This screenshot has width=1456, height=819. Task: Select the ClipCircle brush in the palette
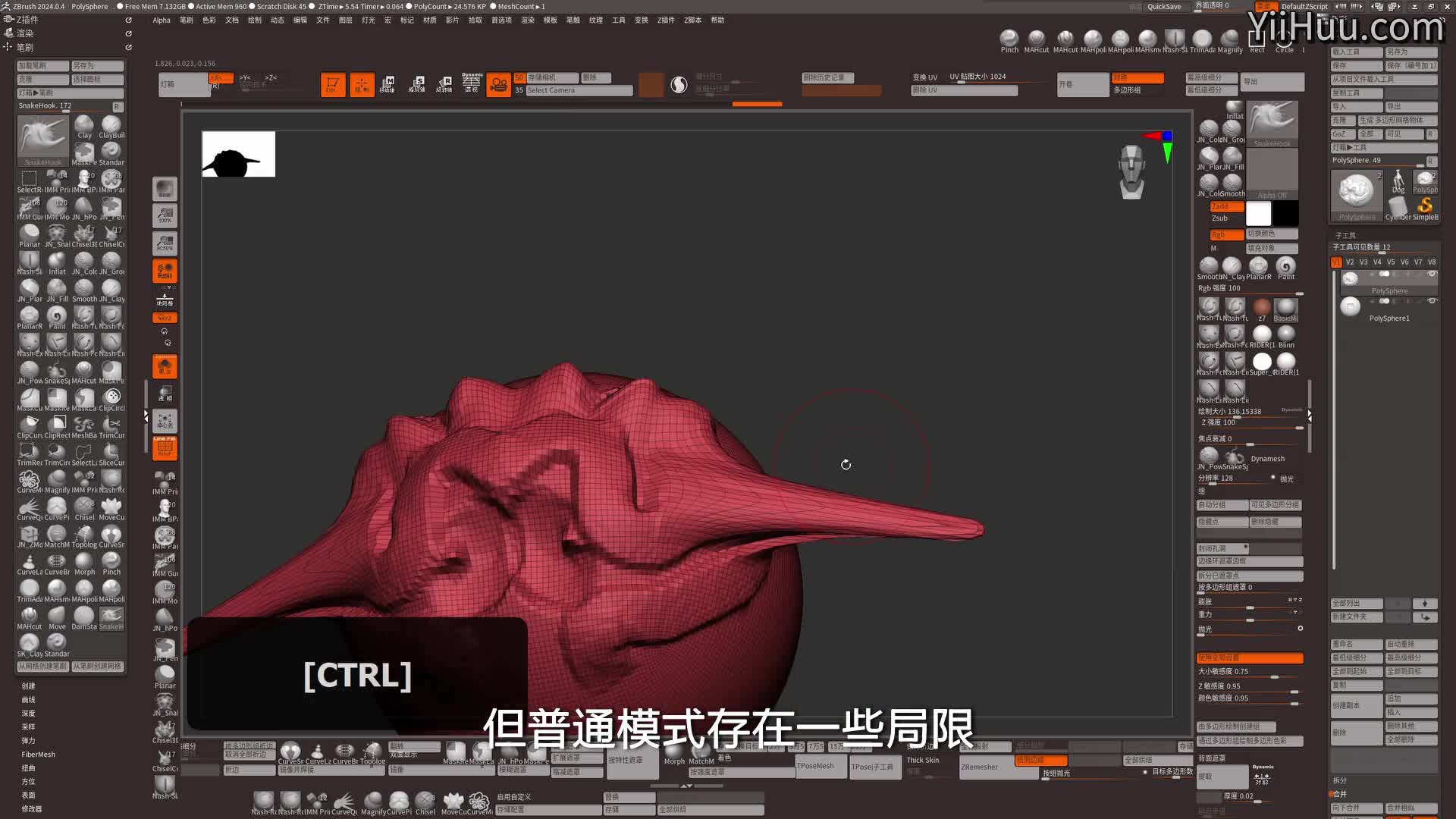(x=112, y=396)
